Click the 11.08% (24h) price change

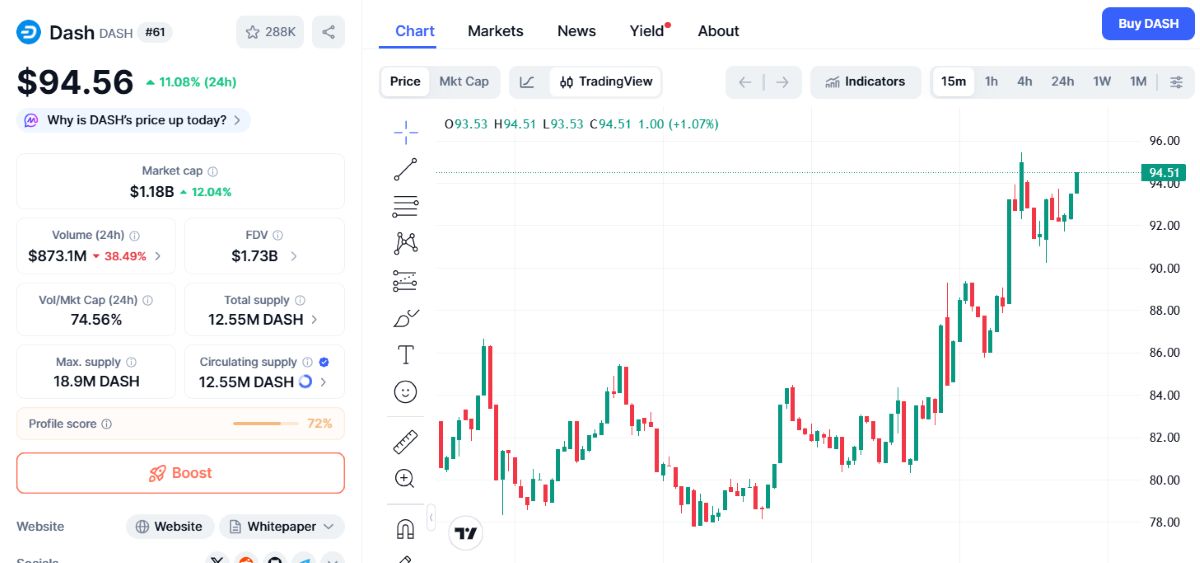pos(191,82)
